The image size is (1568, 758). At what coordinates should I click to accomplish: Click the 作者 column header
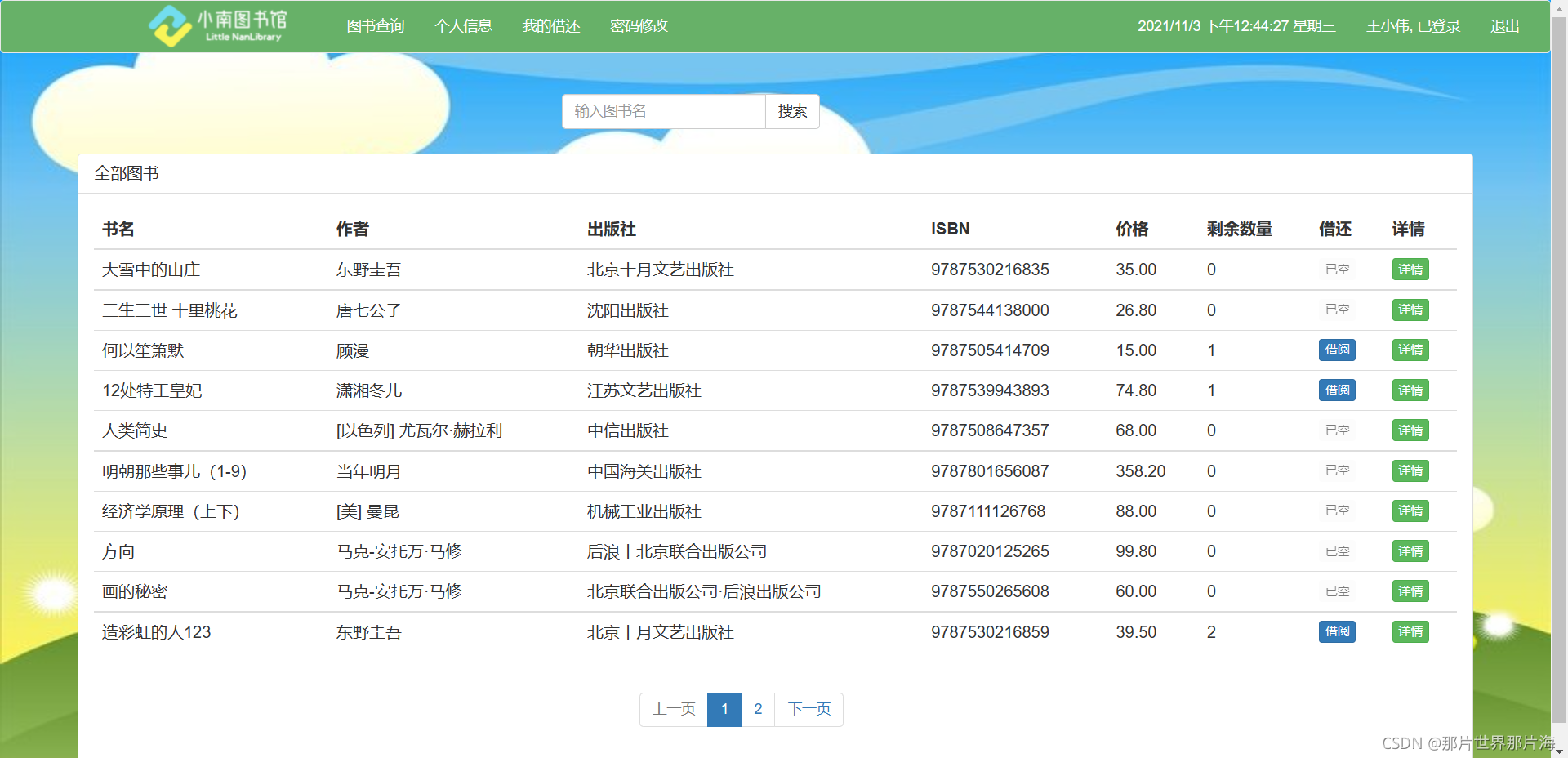[353, 229]
